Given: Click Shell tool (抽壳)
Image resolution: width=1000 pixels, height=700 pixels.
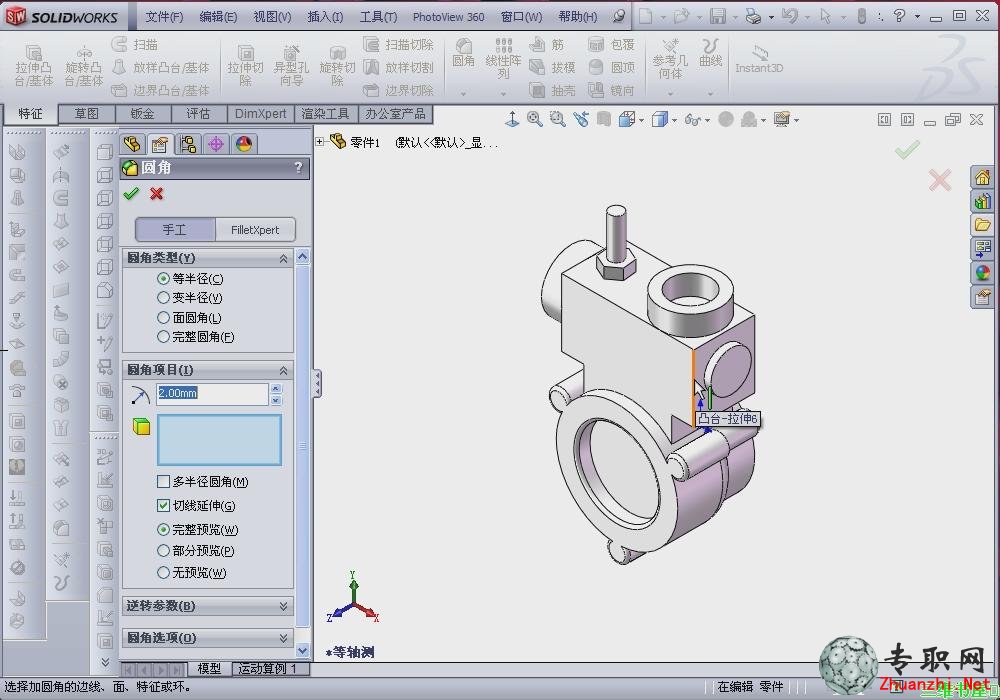Looking at the screenshot, I should click(x=552, y=91).
